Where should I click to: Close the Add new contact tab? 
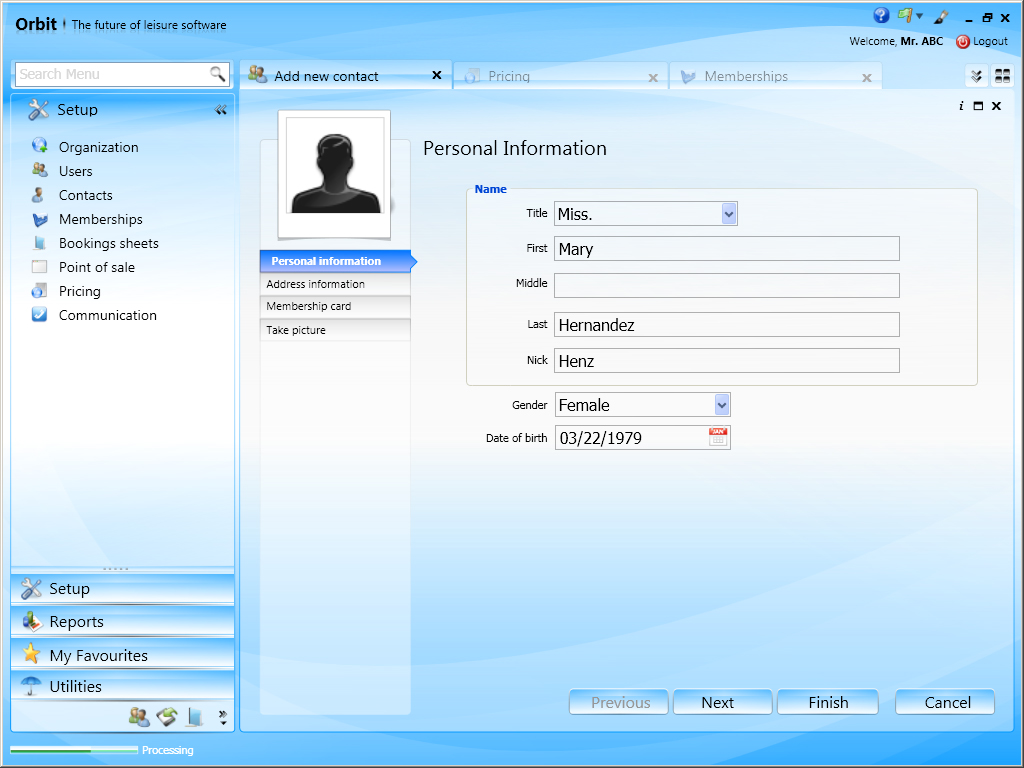point(437,75)
